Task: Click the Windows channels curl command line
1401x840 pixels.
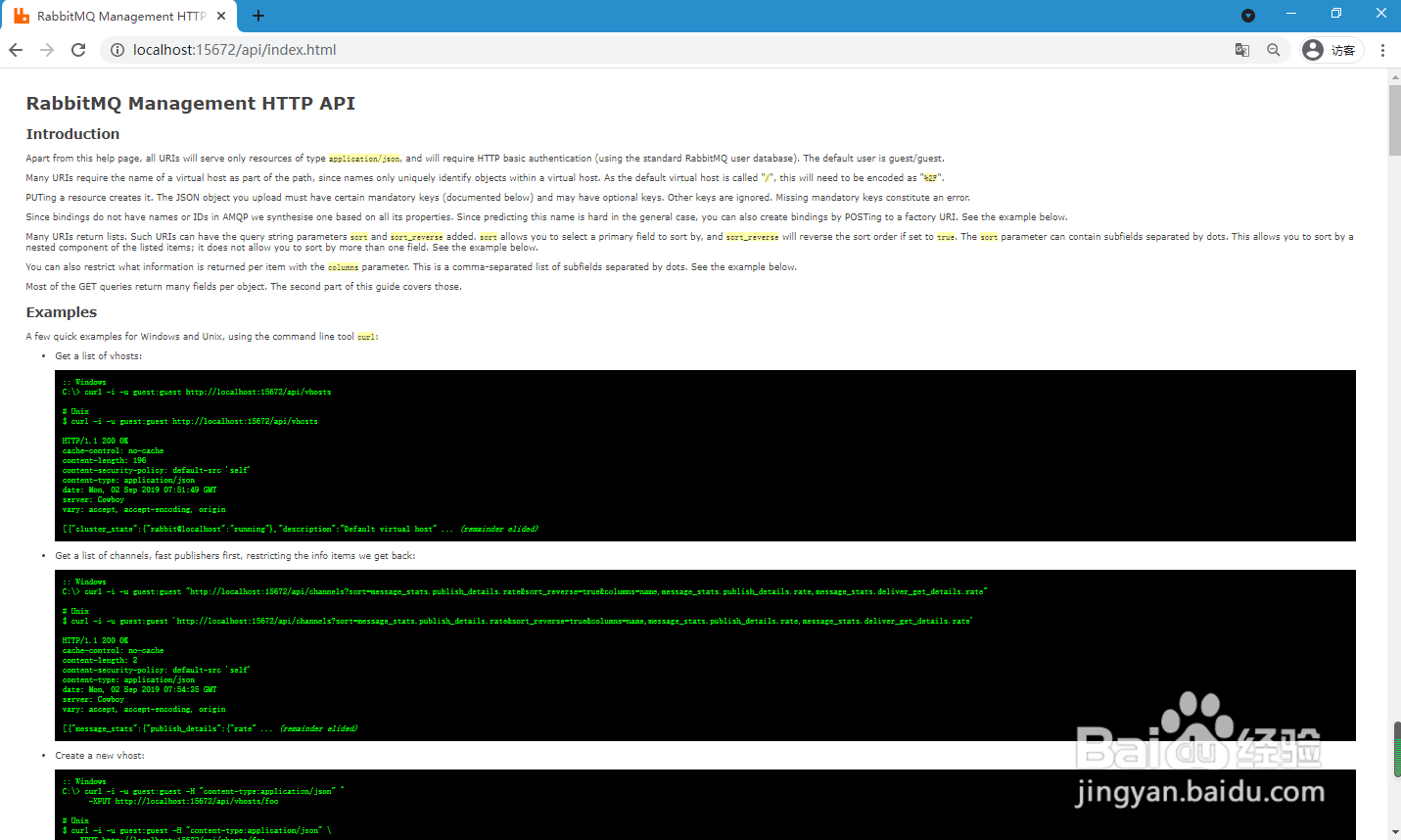Action: 525,591
